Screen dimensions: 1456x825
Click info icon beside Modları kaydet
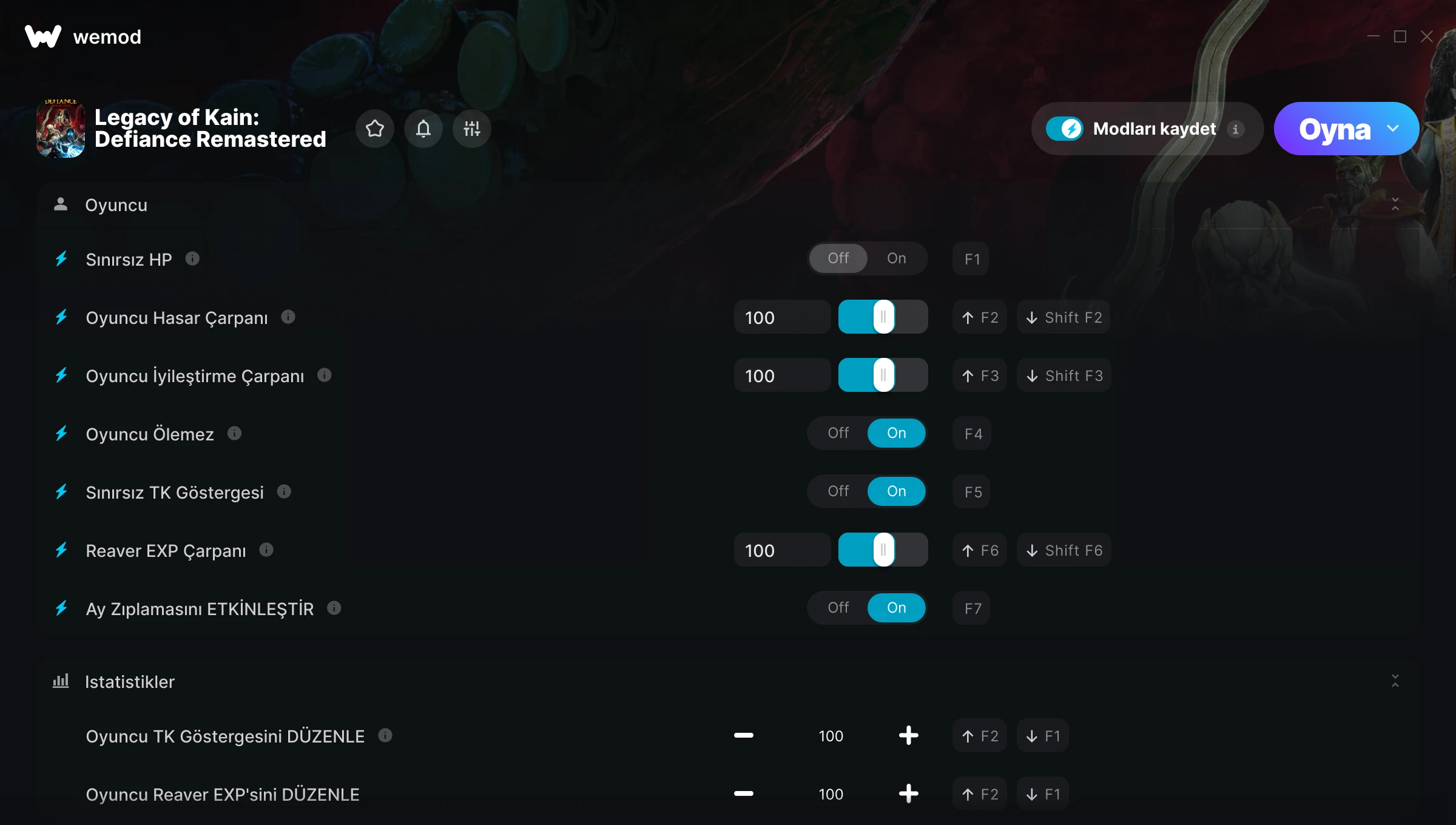[x=1235, y=129]
